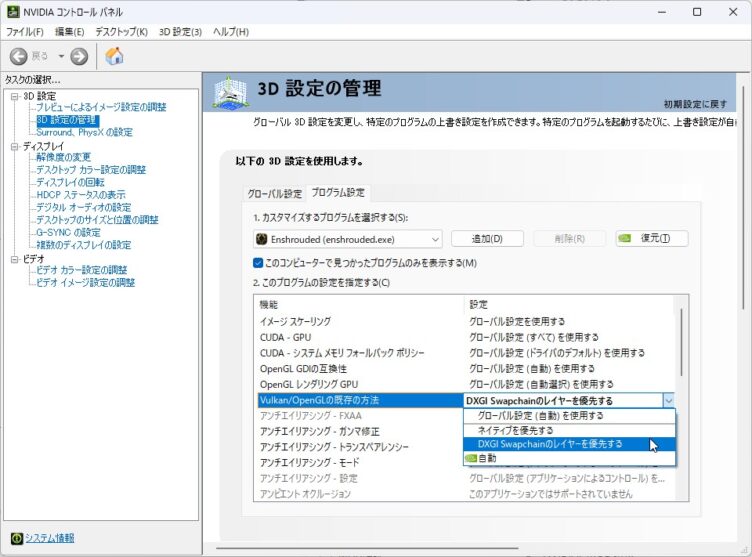
Task: Open 解像度の変更 page
Action: coord(63,157)
